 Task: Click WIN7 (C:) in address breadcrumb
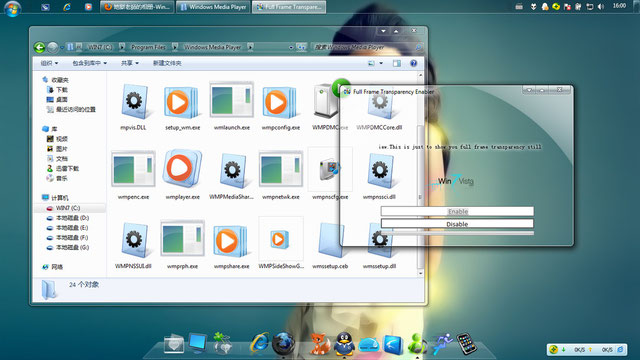(100, 47)
